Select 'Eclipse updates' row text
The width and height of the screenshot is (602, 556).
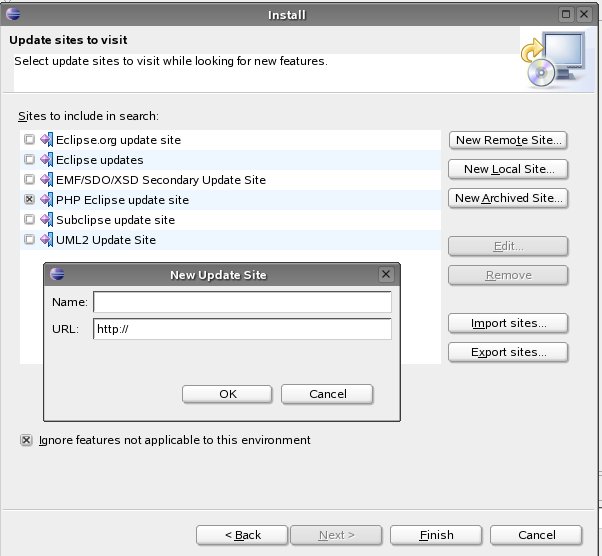99,160
